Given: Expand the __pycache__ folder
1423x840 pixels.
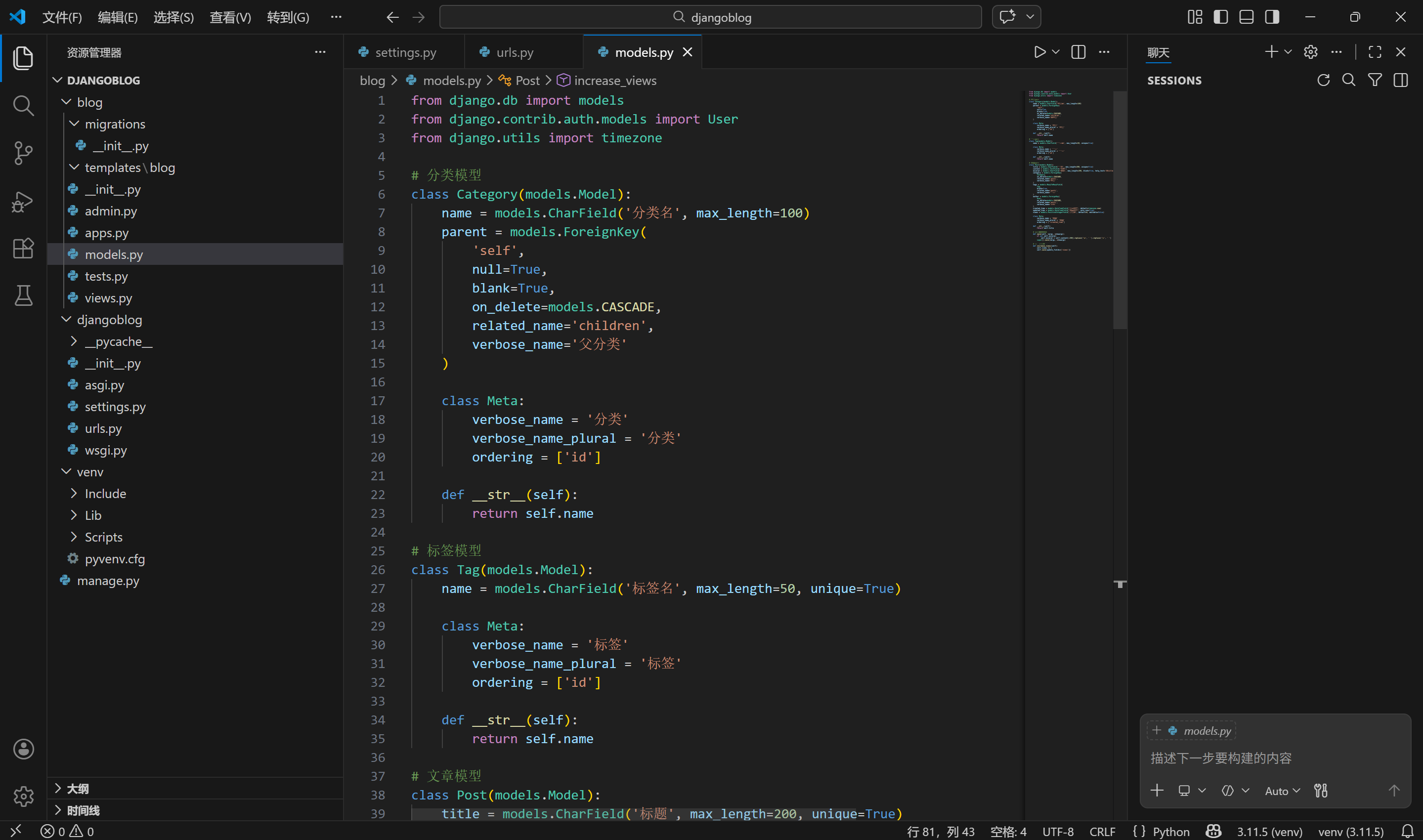Looking at the screenshot, I should pyautogui.click(x=118, y=341).
